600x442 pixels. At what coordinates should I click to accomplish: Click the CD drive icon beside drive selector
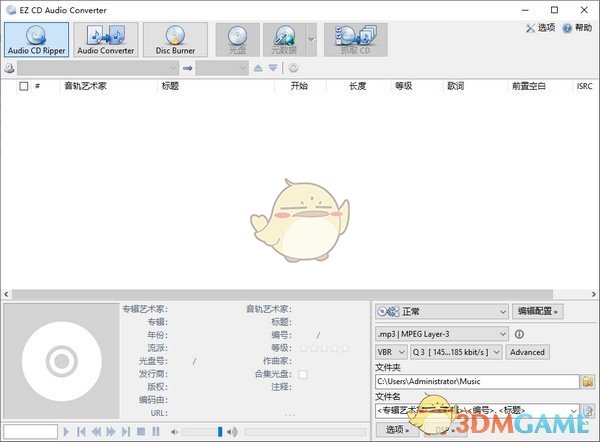click(9, 69)
